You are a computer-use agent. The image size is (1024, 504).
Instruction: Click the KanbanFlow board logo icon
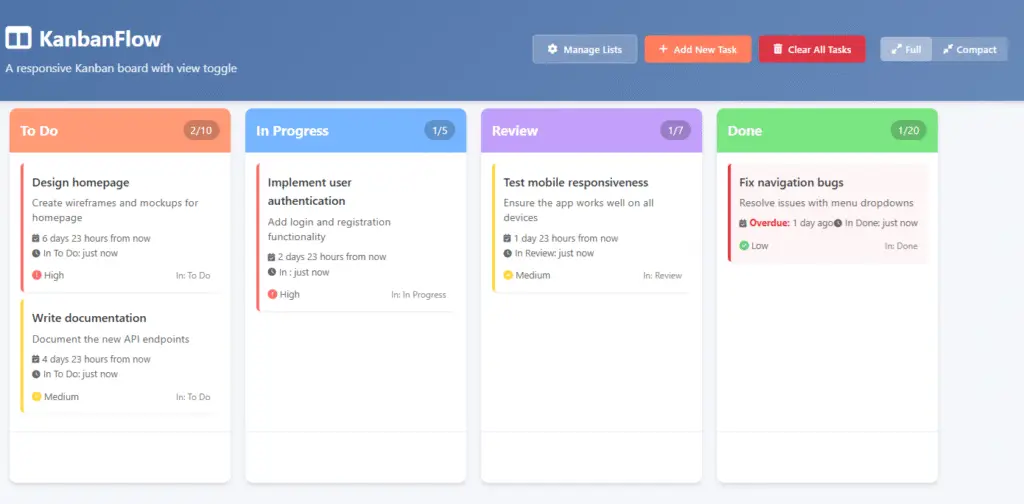pyautogui.click(x=18, y=39)
